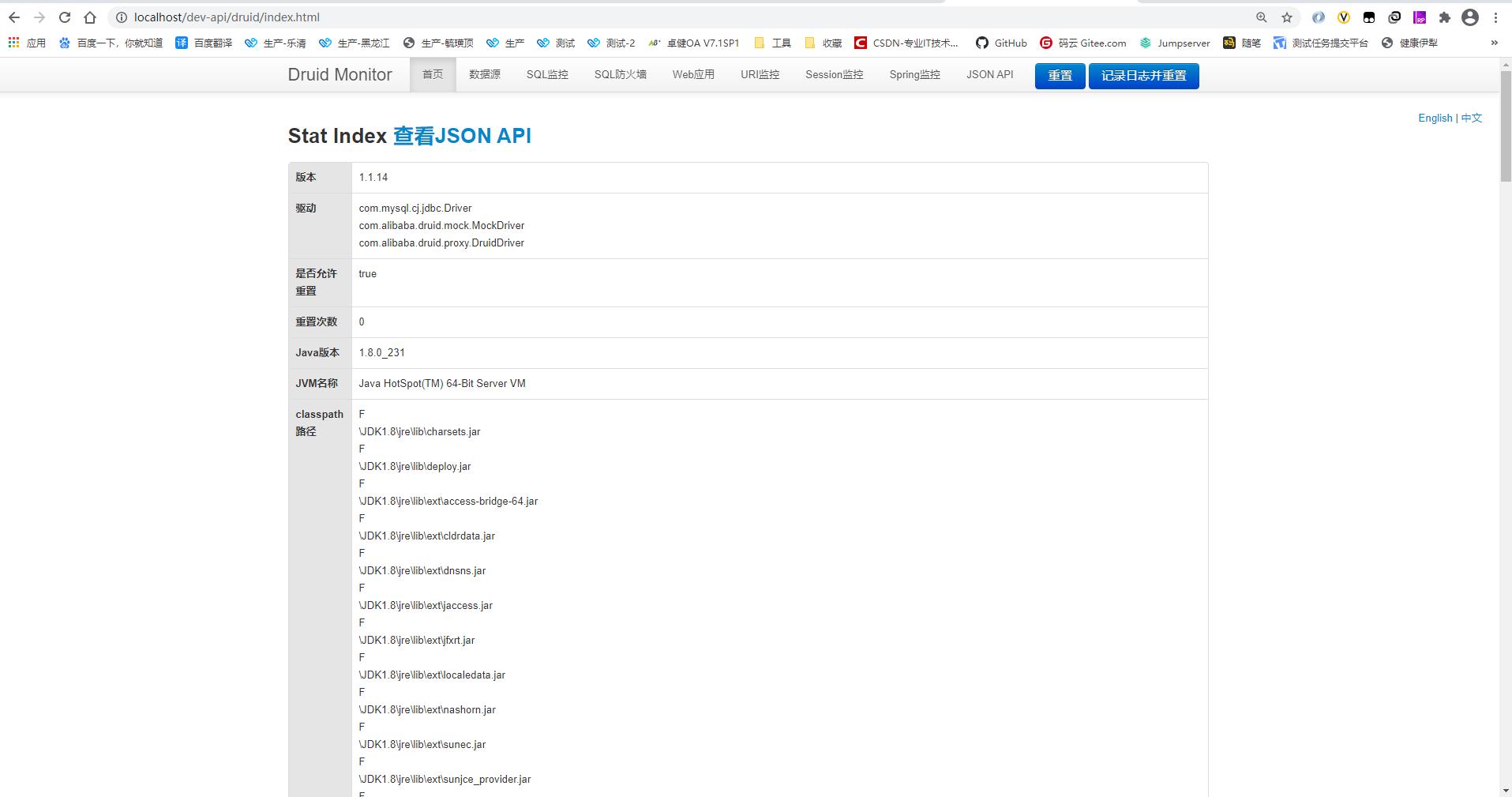Image resolution: width=1512 pixels, height=797 pixels.
Task: Open Chrome's three-dot menu
Action: coord(1495,17)
